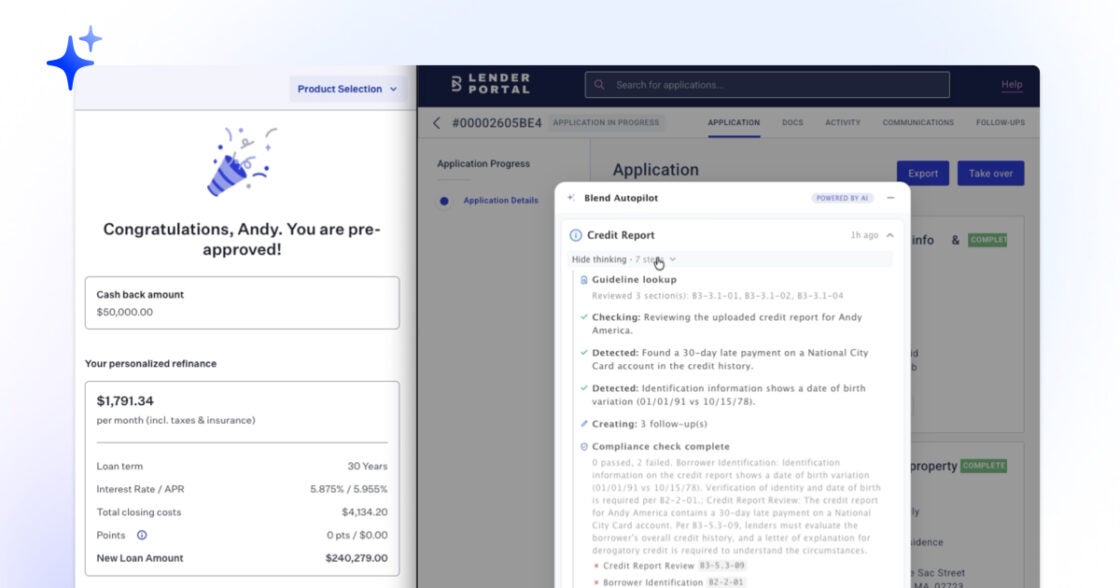The height and width of the screenshot is (588, 1120).
Task: Switch to the Application tab
Action: click(x=734, y=123)
